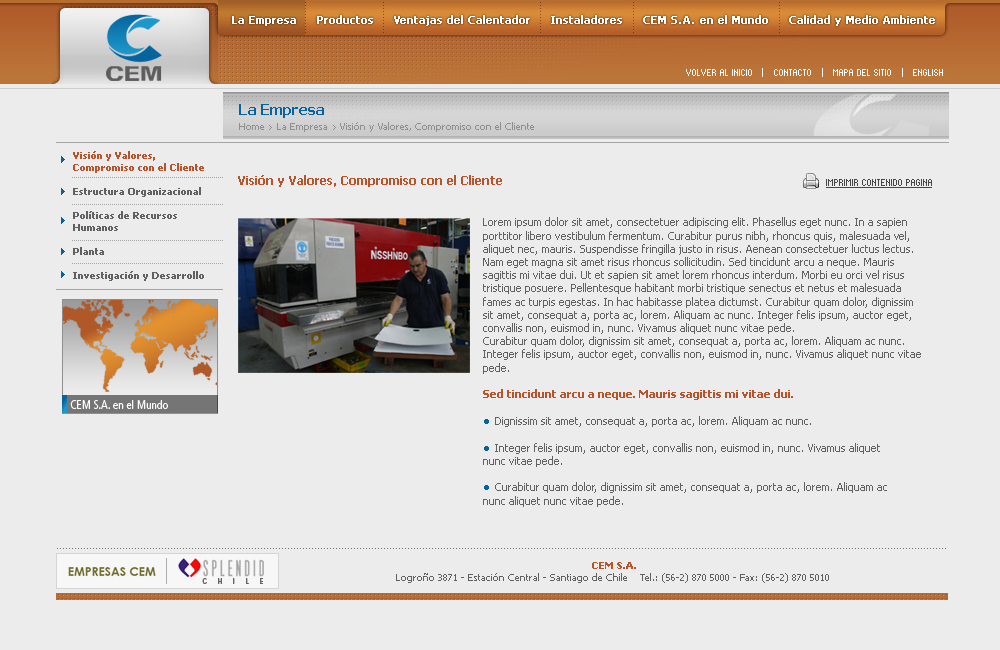Click the CEM logo in the header
This screenshot has width=1000, height=650.
coord(134,47)
